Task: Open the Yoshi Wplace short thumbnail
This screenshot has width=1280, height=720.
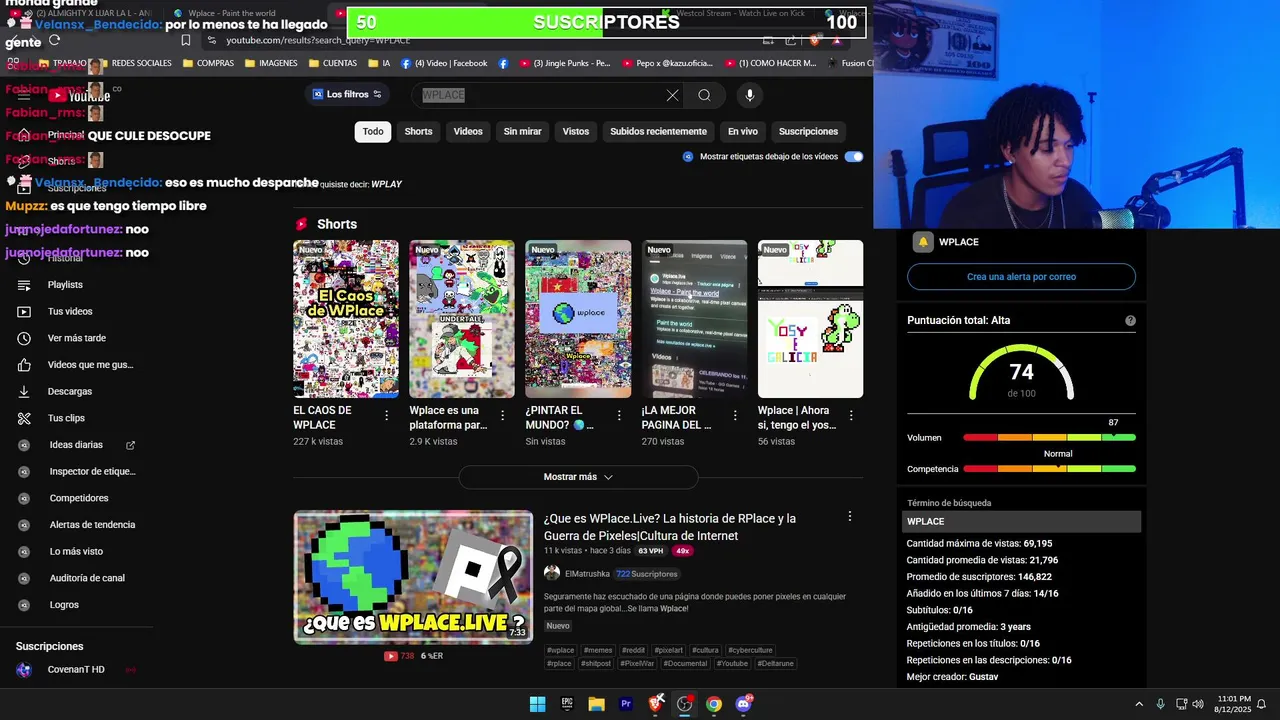Action: [810, 319]
